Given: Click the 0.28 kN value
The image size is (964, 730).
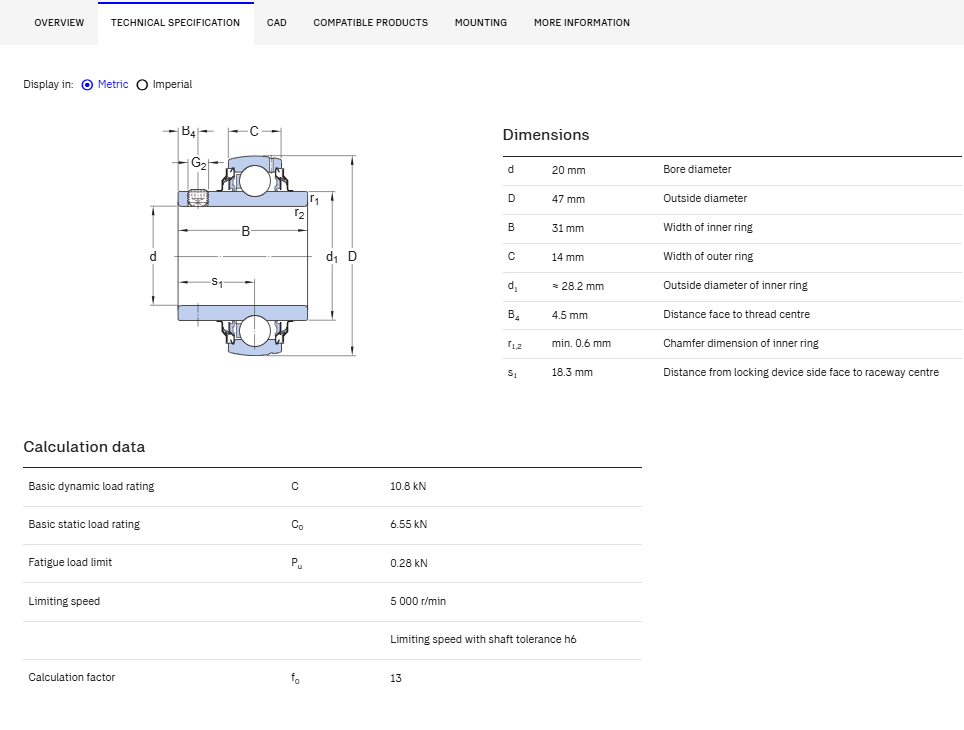Looking at the screenshot, I should [408, 563].
